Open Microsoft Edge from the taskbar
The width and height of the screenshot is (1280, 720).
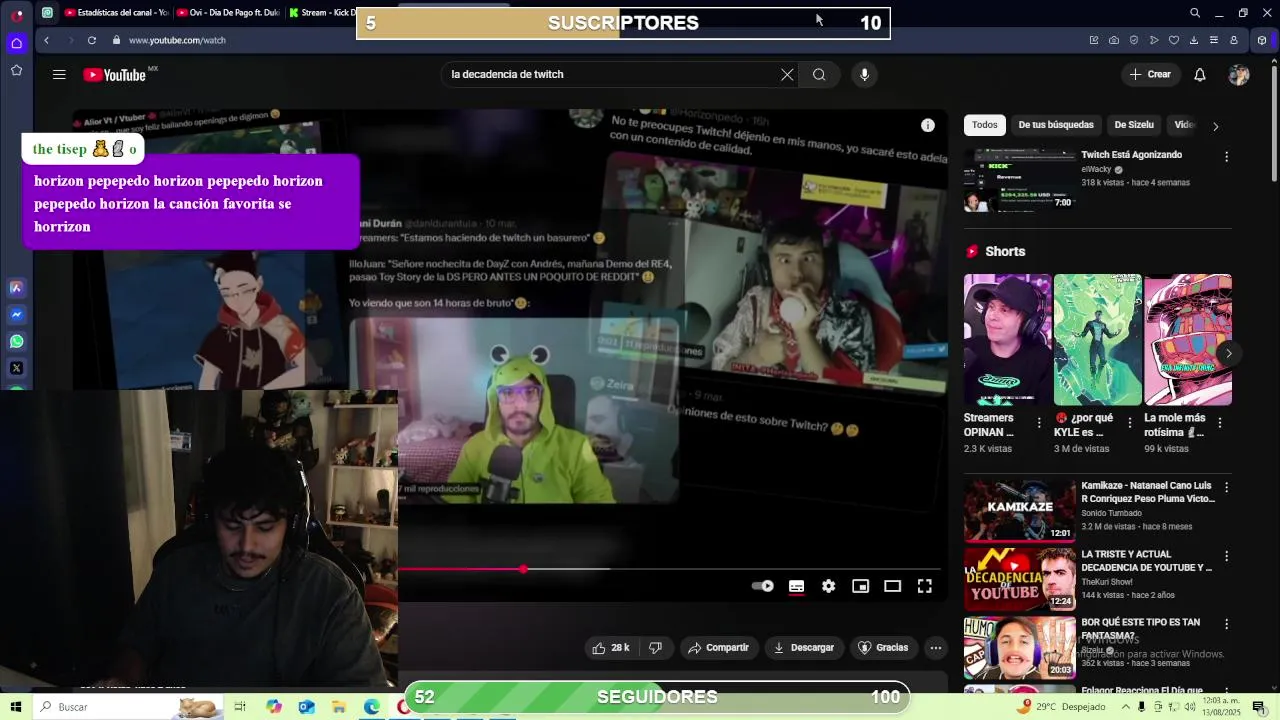point(372,707)
